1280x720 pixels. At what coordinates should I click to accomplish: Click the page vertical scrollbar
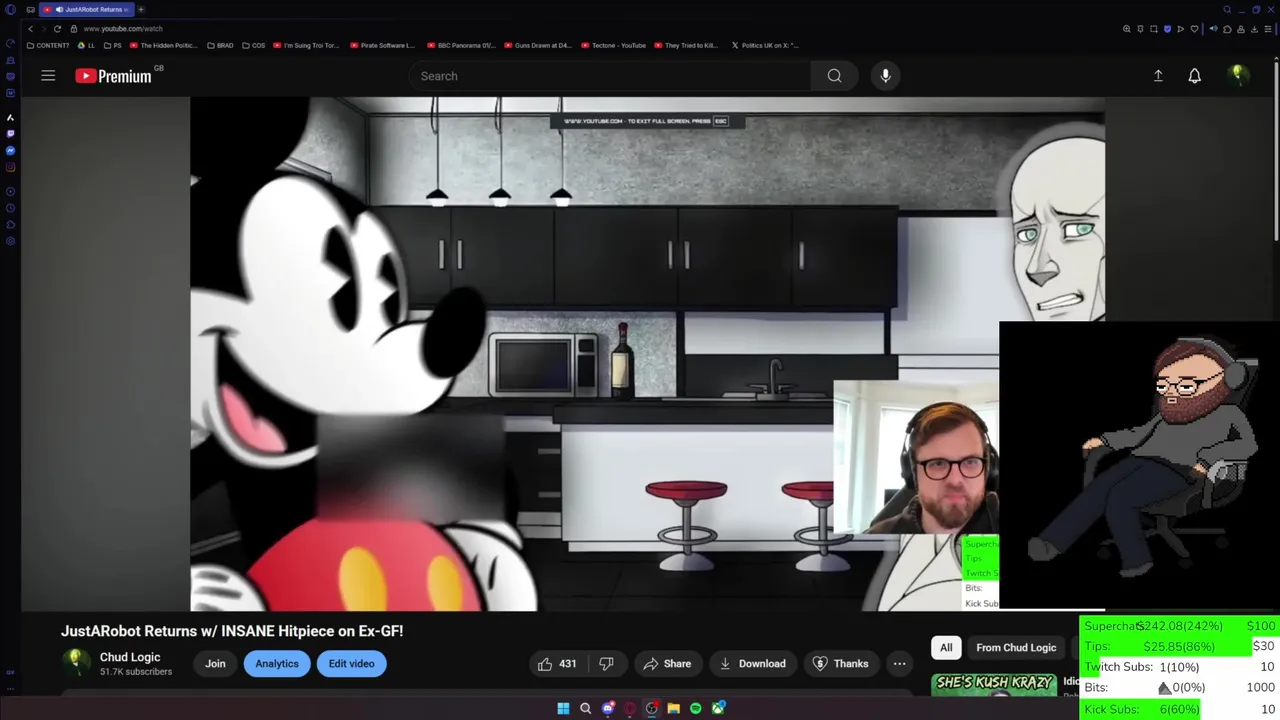click(1276, 150)
